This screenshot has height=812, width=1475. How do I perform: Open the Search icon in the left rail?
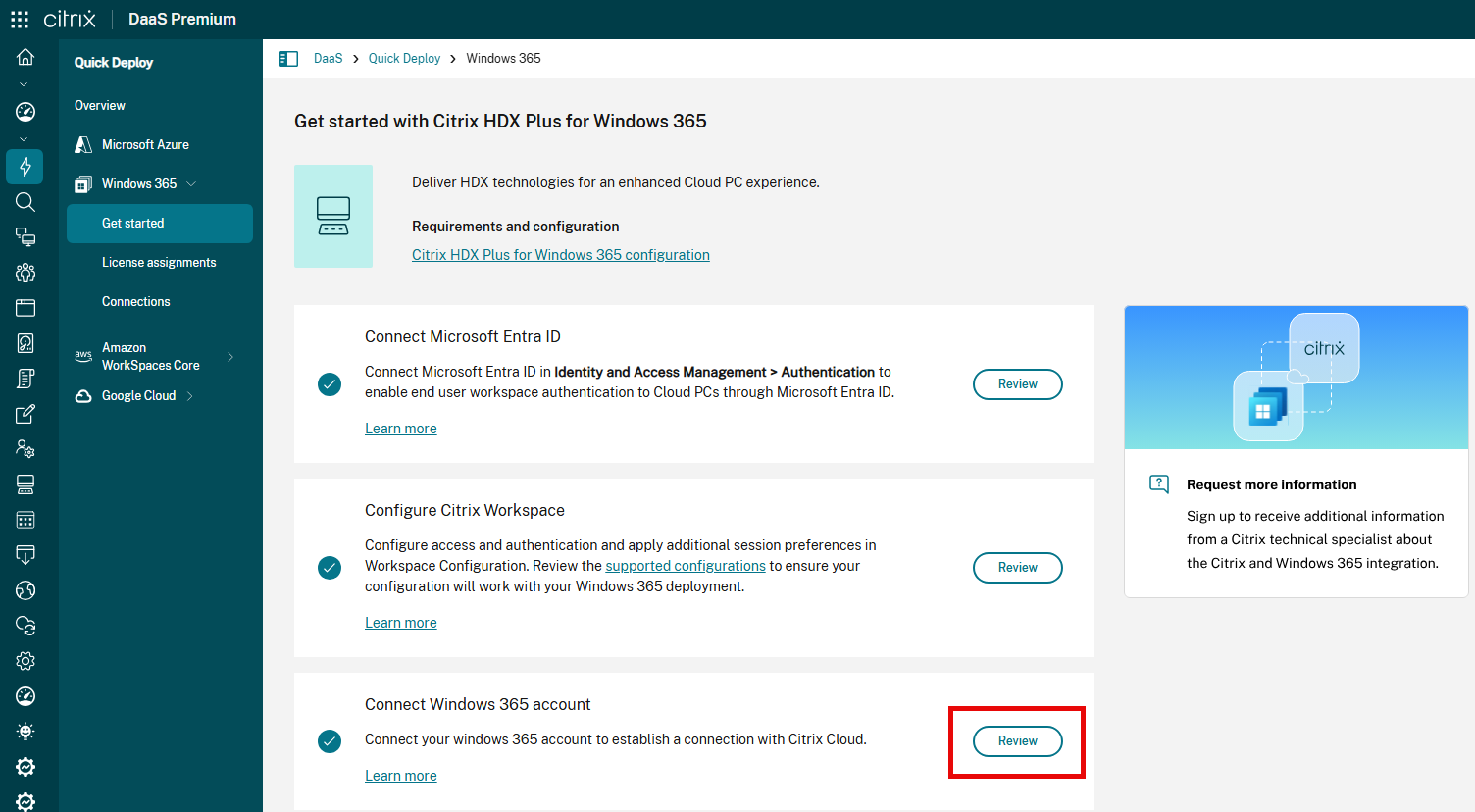tap(25, 202)
